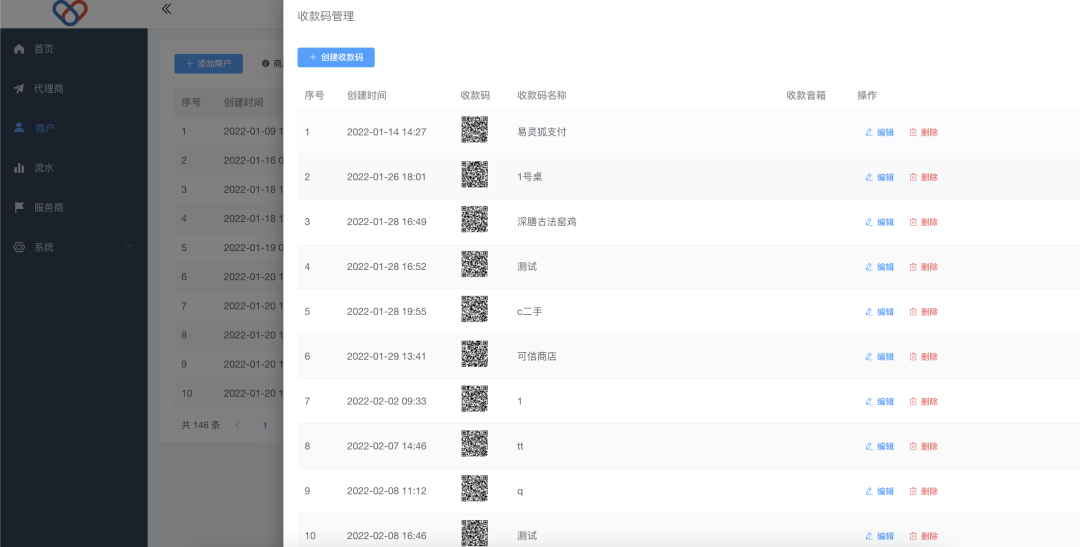This screenshot has height=547, width=1080.
Task: Click the 创建时间 header in drawer table
Action: [x=366, y=96]
